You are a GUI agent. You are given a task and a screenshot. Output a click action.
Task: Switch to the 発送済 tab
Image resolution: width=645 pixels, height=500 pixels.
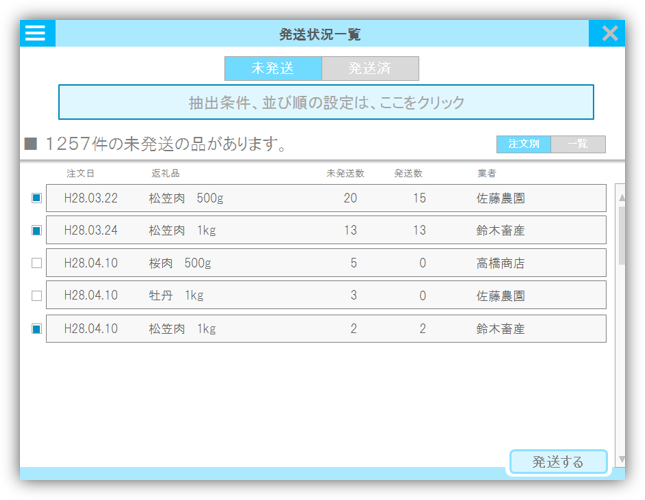(370, 69)
